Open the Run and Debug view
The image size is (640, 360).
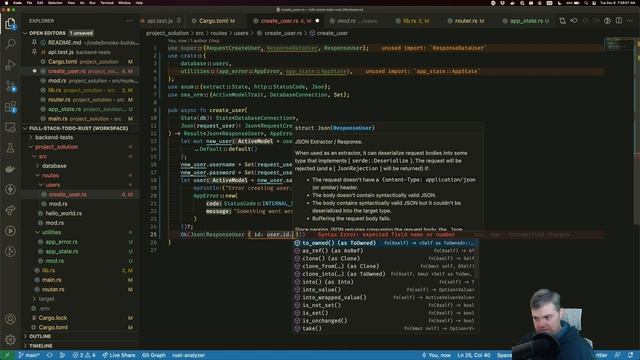click(10, 64)
